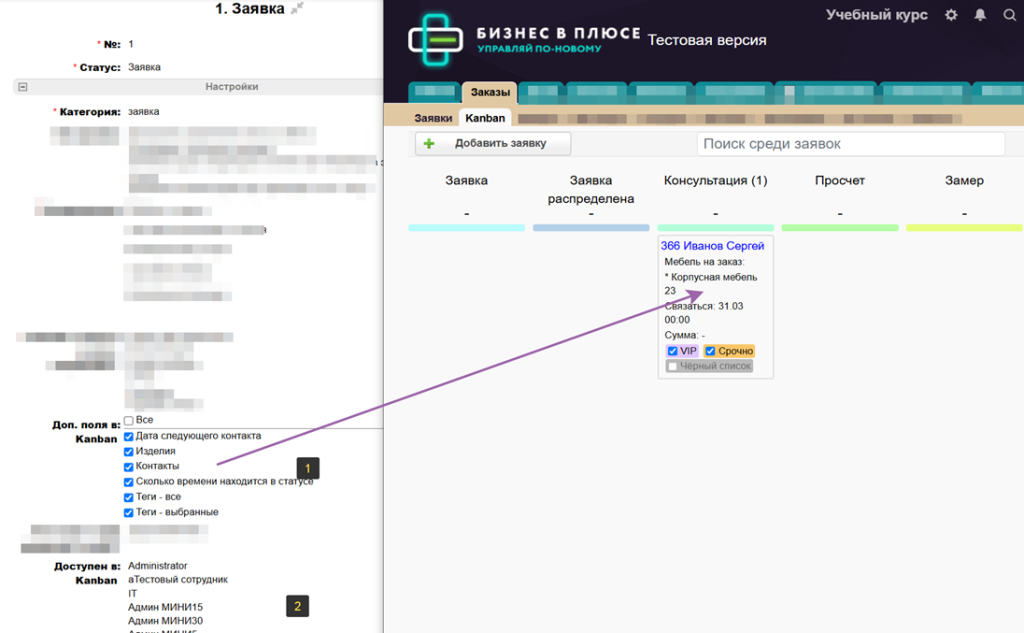Click the Бизнес в Плюсе logo
This screenshot has height=633, width=1024.
click(x=435, y=41)
